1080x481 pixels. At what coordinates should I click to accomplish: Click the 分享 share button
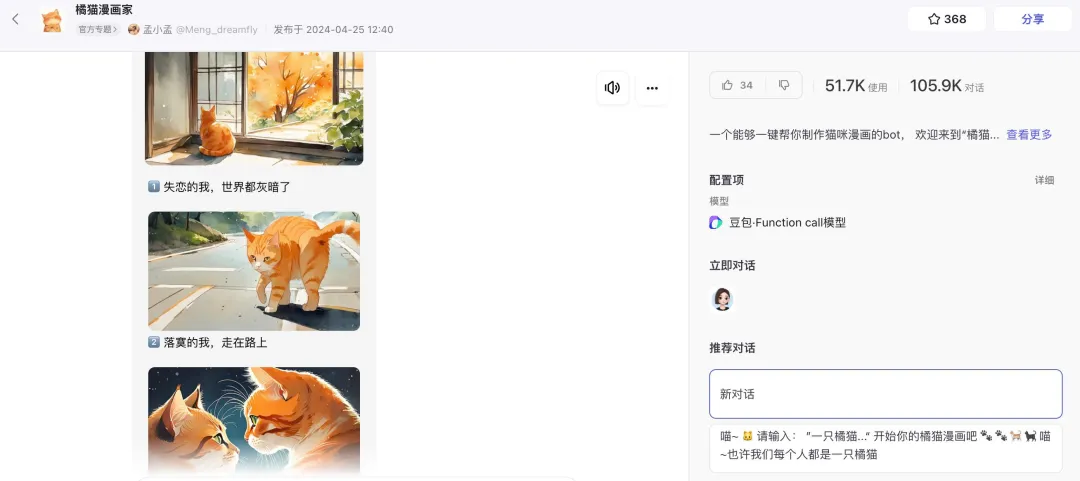1032,19
